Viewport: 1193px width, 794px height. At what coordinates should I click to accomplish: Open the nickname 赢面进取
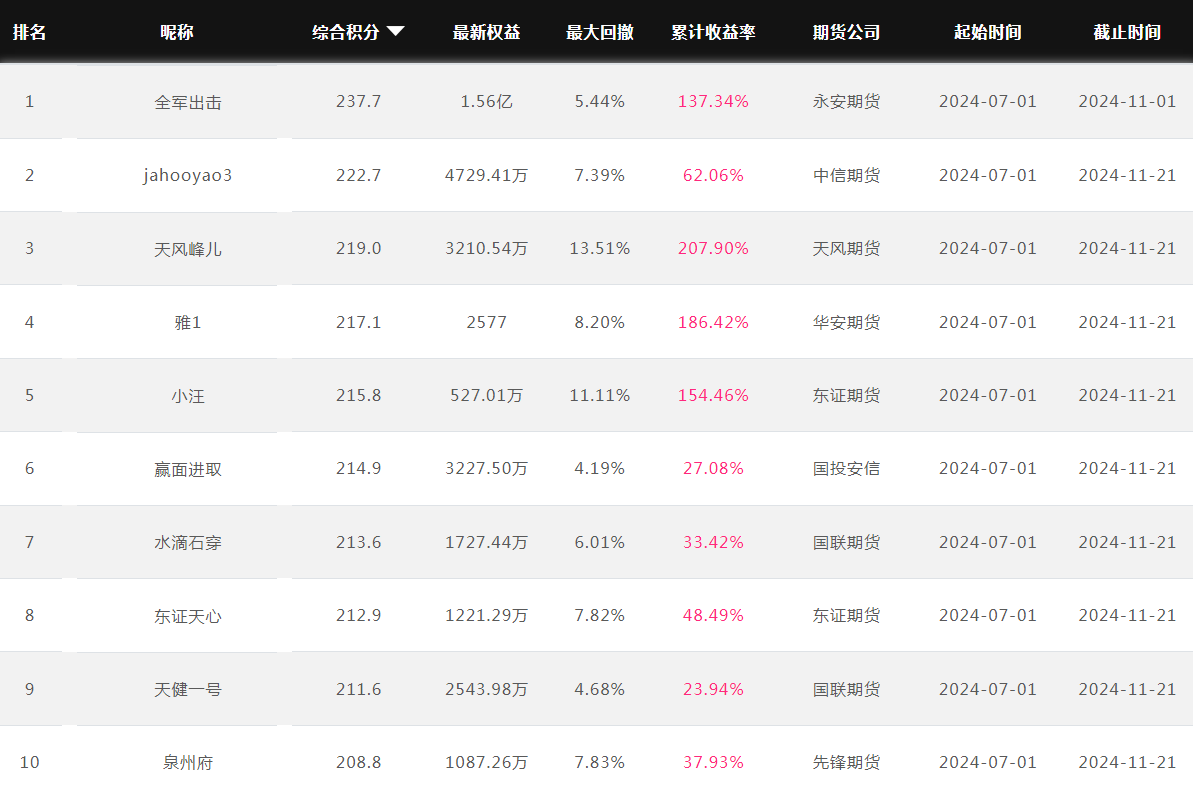(188, 469)
